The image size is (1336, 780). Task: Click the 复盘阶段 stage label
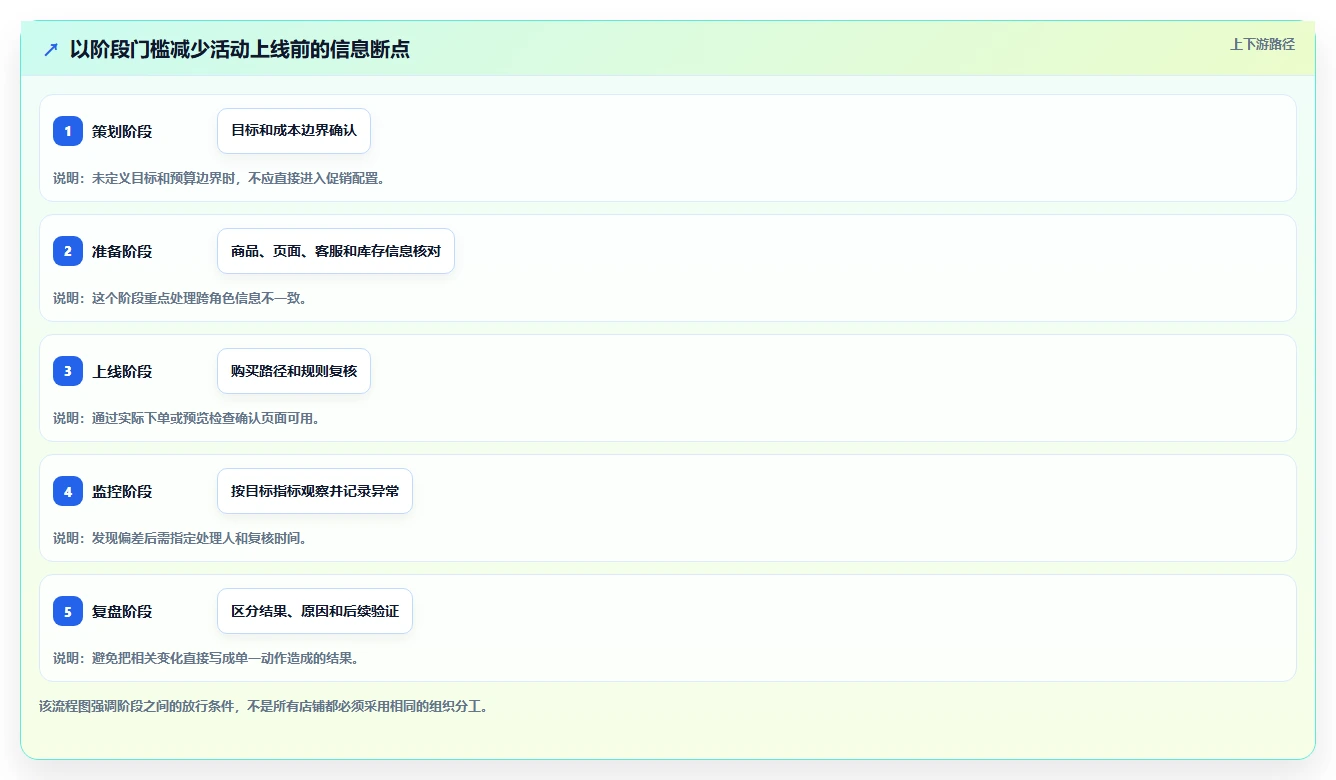[x=122, y=611]
